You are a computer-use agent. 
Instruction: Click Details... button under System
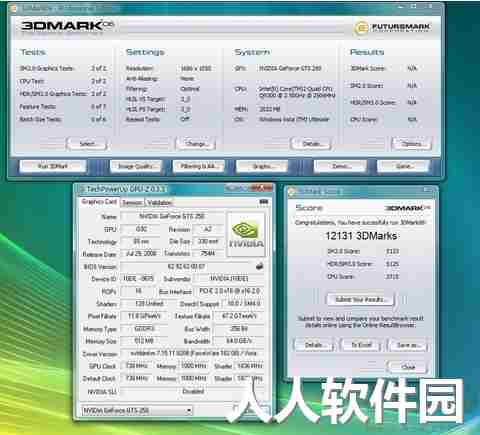pyautogui.click(x=311, y=144)
